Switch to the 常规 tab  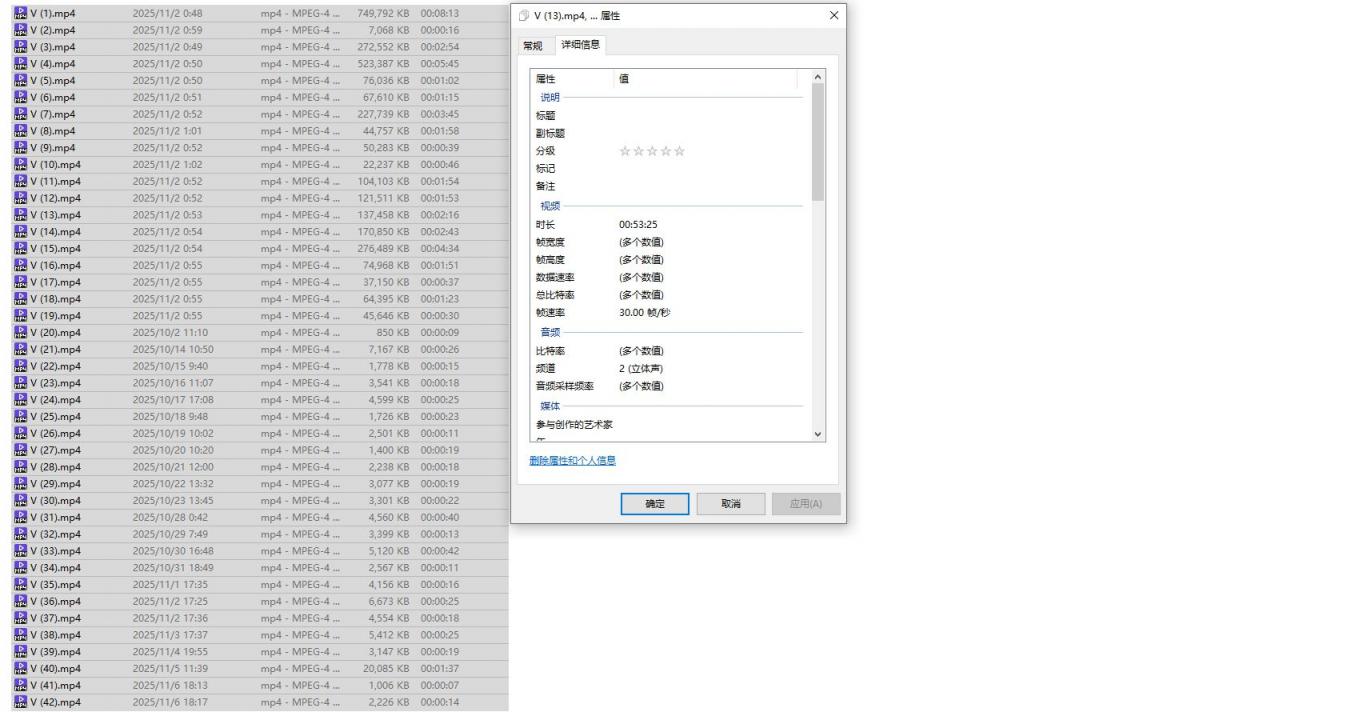(x=533, y=46)
